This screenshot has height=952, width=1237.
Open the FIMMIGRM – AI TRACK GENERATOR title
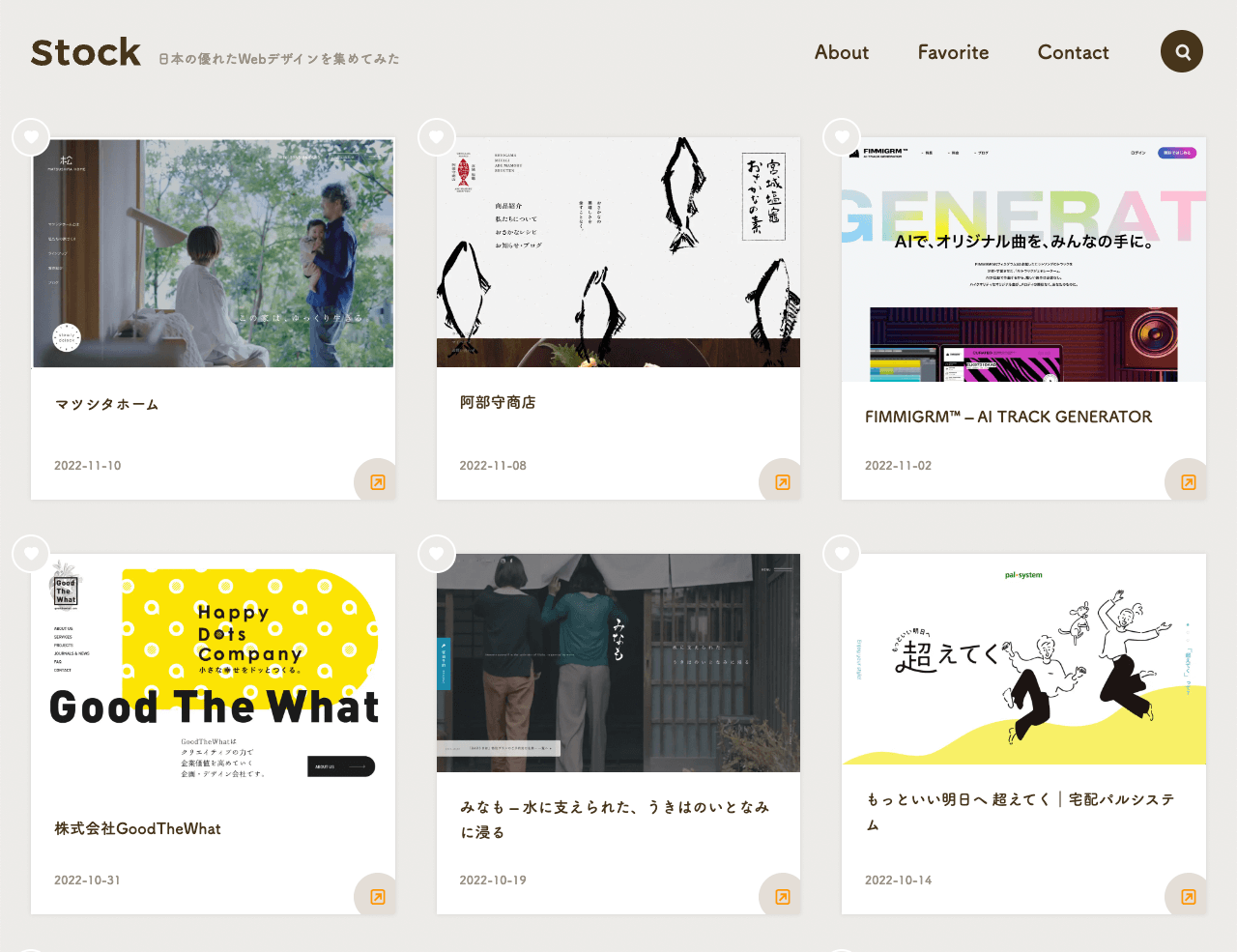click(x=1008, y=417)
